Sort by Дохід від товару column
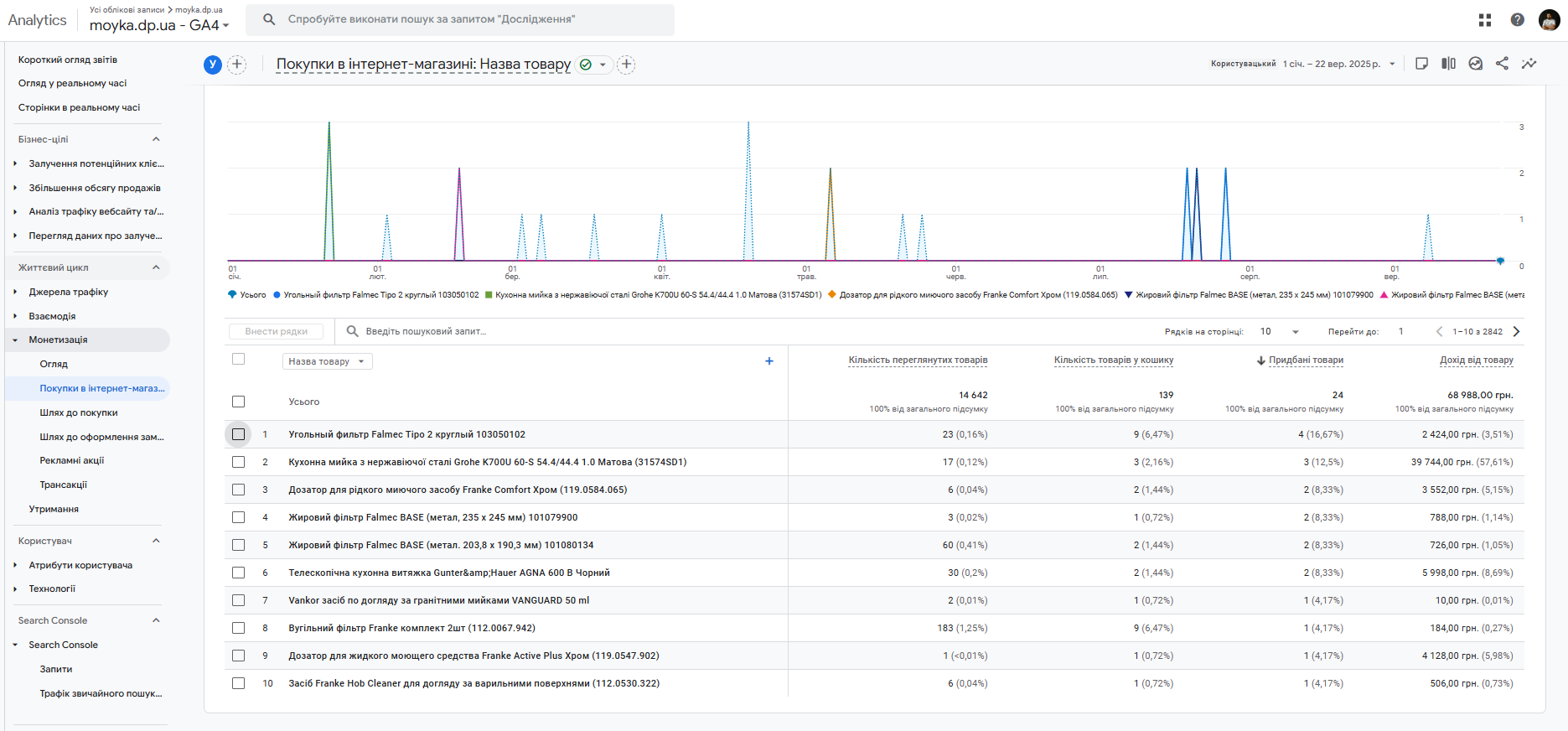This screenshot has height=731, width=1568. (1476, 360)
